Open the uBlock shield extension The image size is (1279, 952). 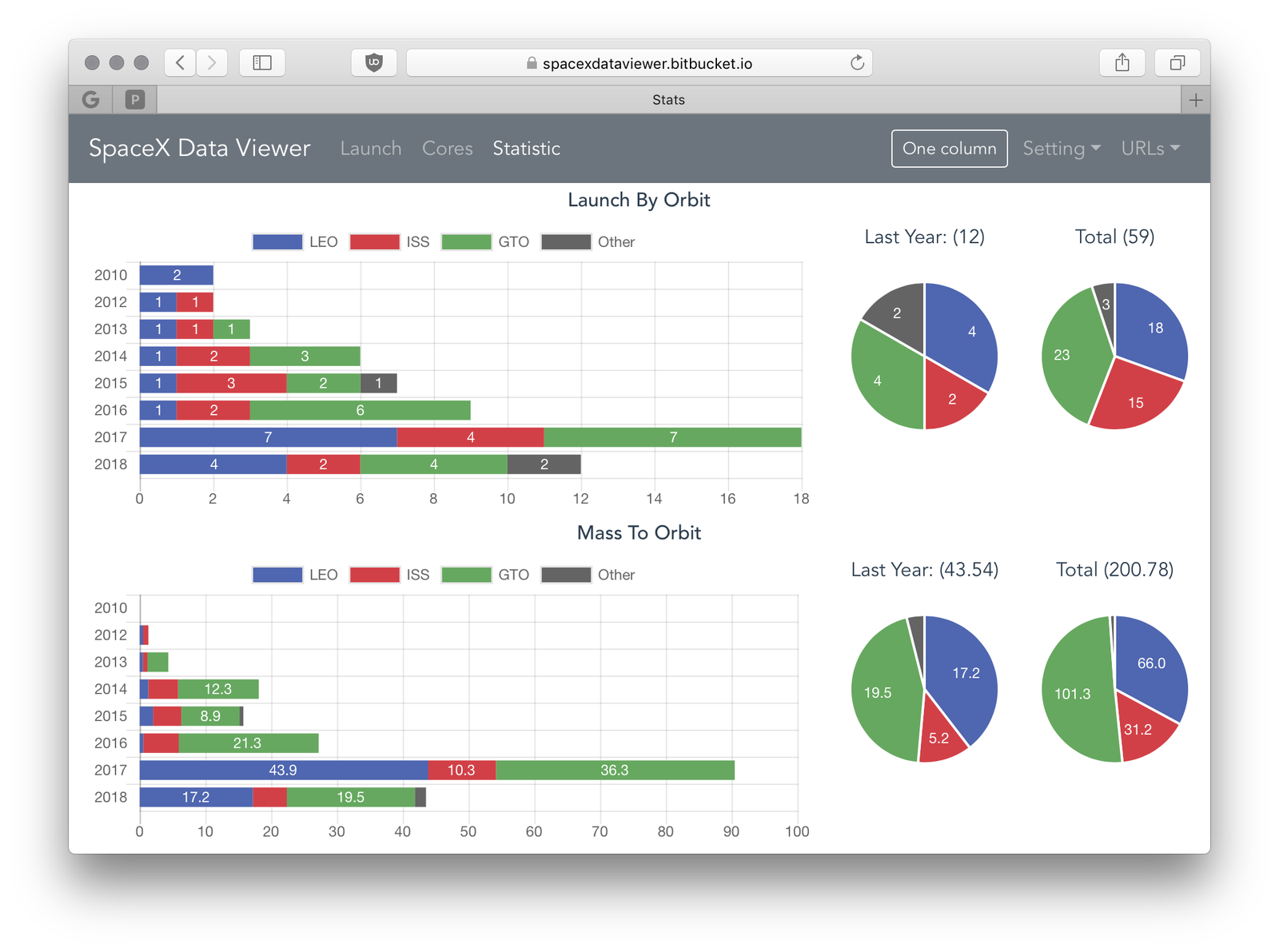(x=373, y=62)
